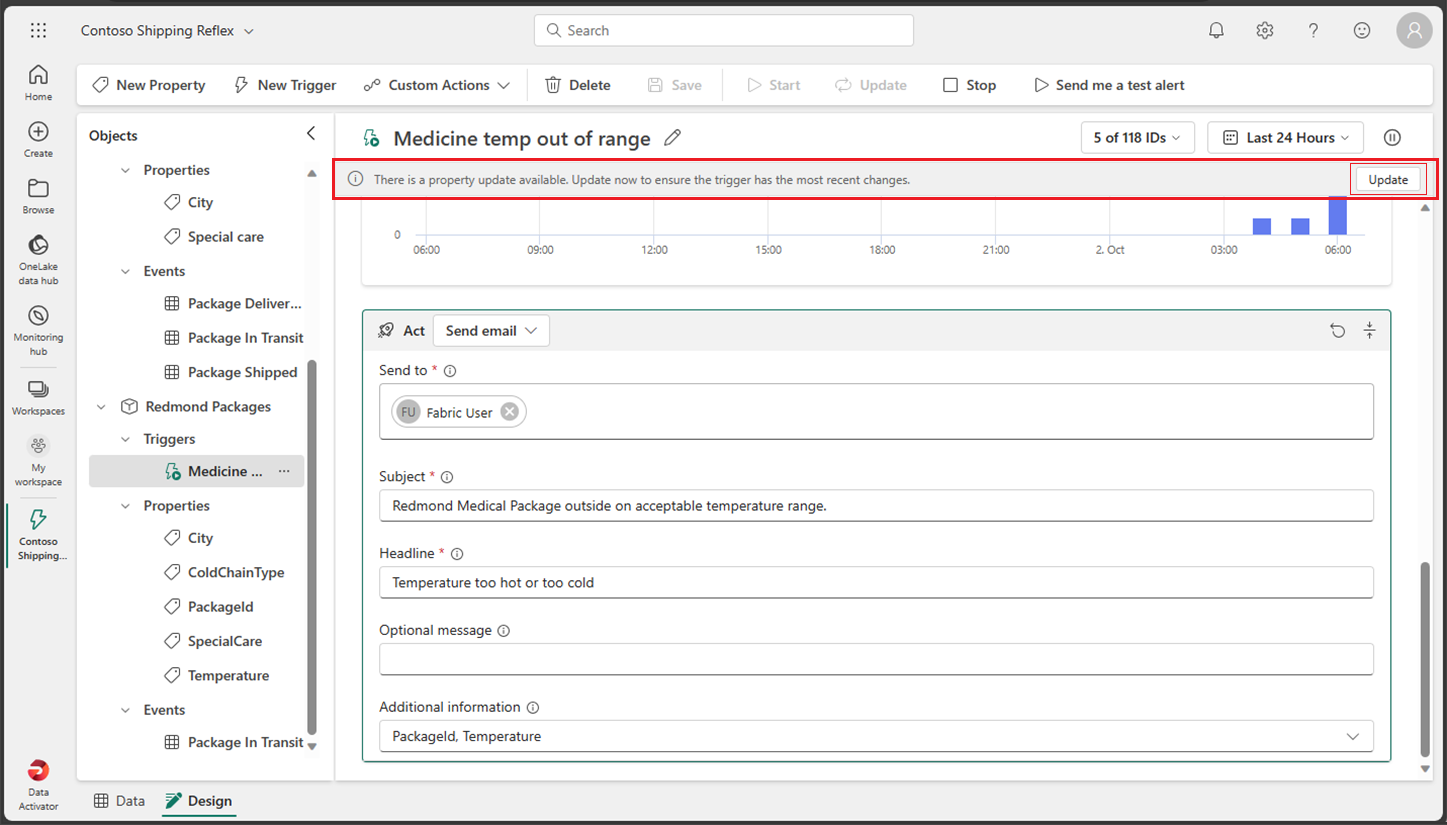
Task: Click the Subject input field
Action: pos(876,506)
